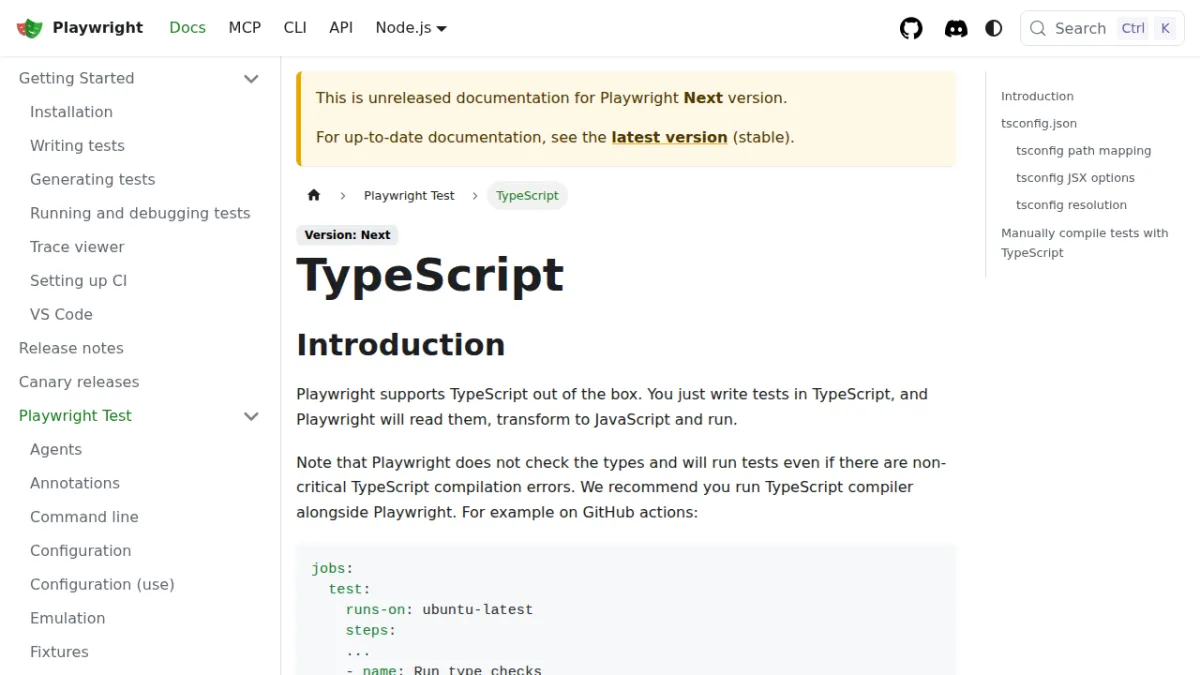
Task: Toggle dark and light mode
Action: click(994, 28)
